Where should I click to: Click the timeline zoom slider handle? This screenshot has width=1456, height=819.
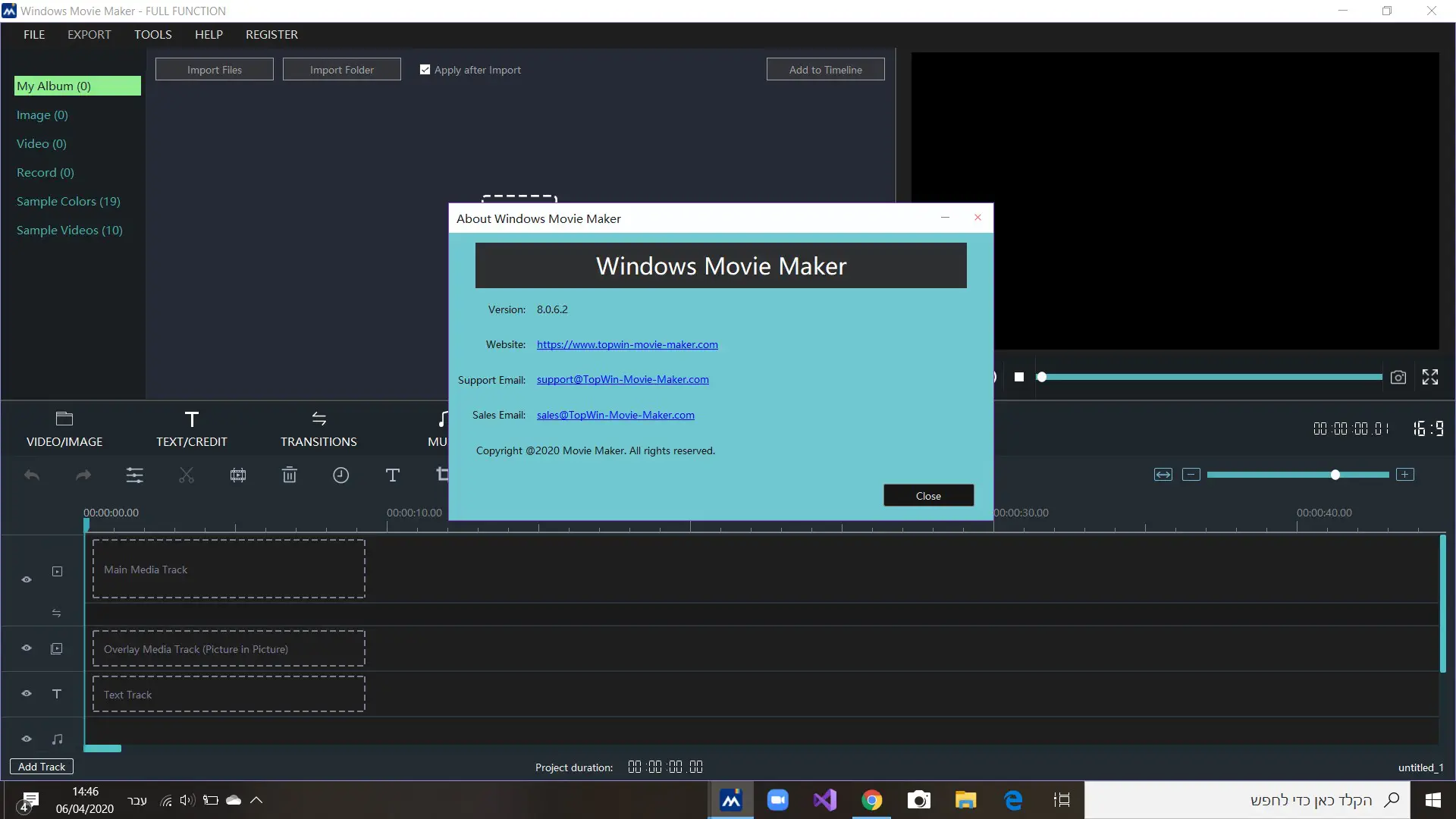[1335, 475]
